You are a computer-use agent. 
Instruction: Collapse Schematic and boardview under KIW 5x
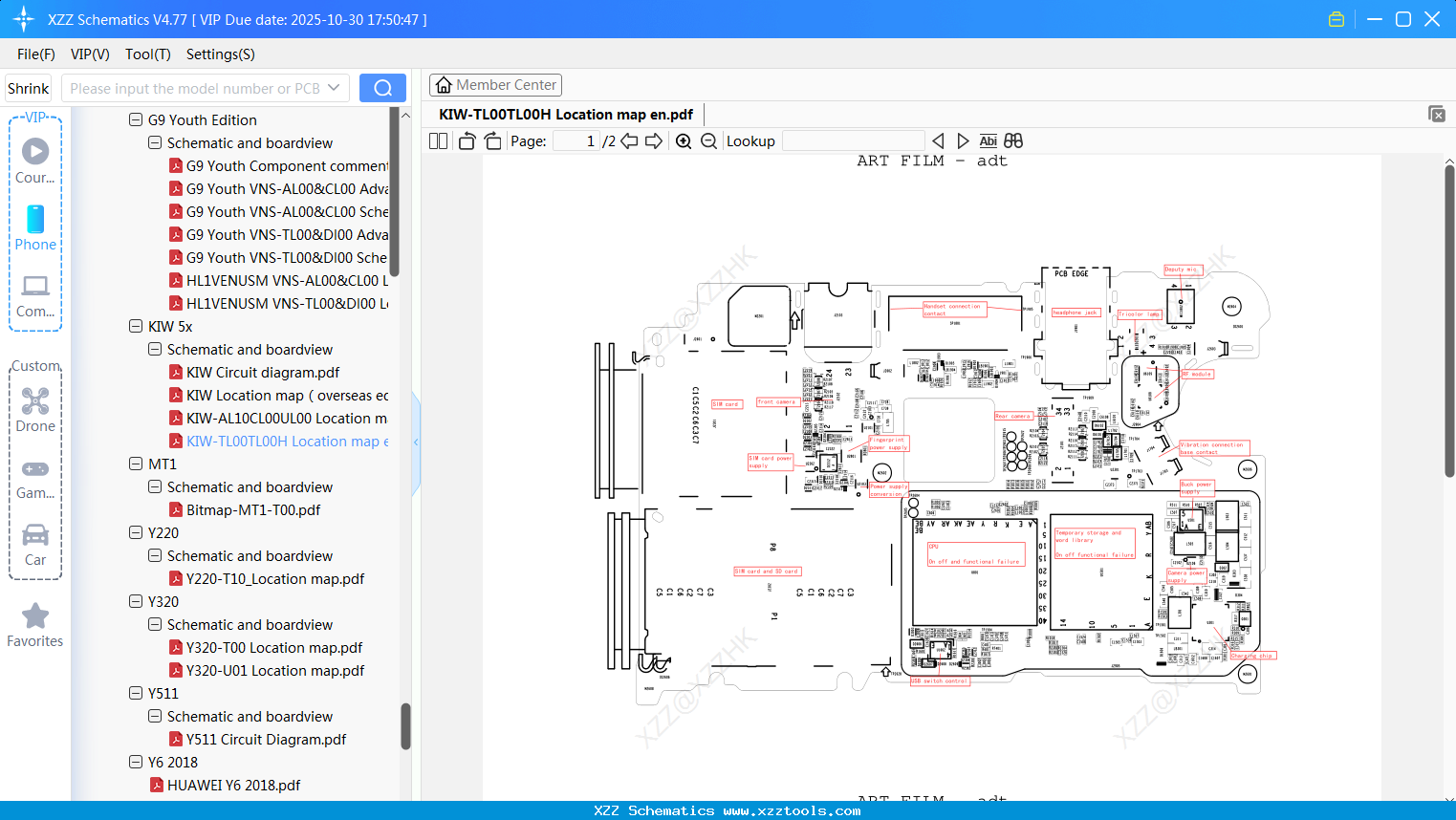pyautogui.click(x=155, y=350)
